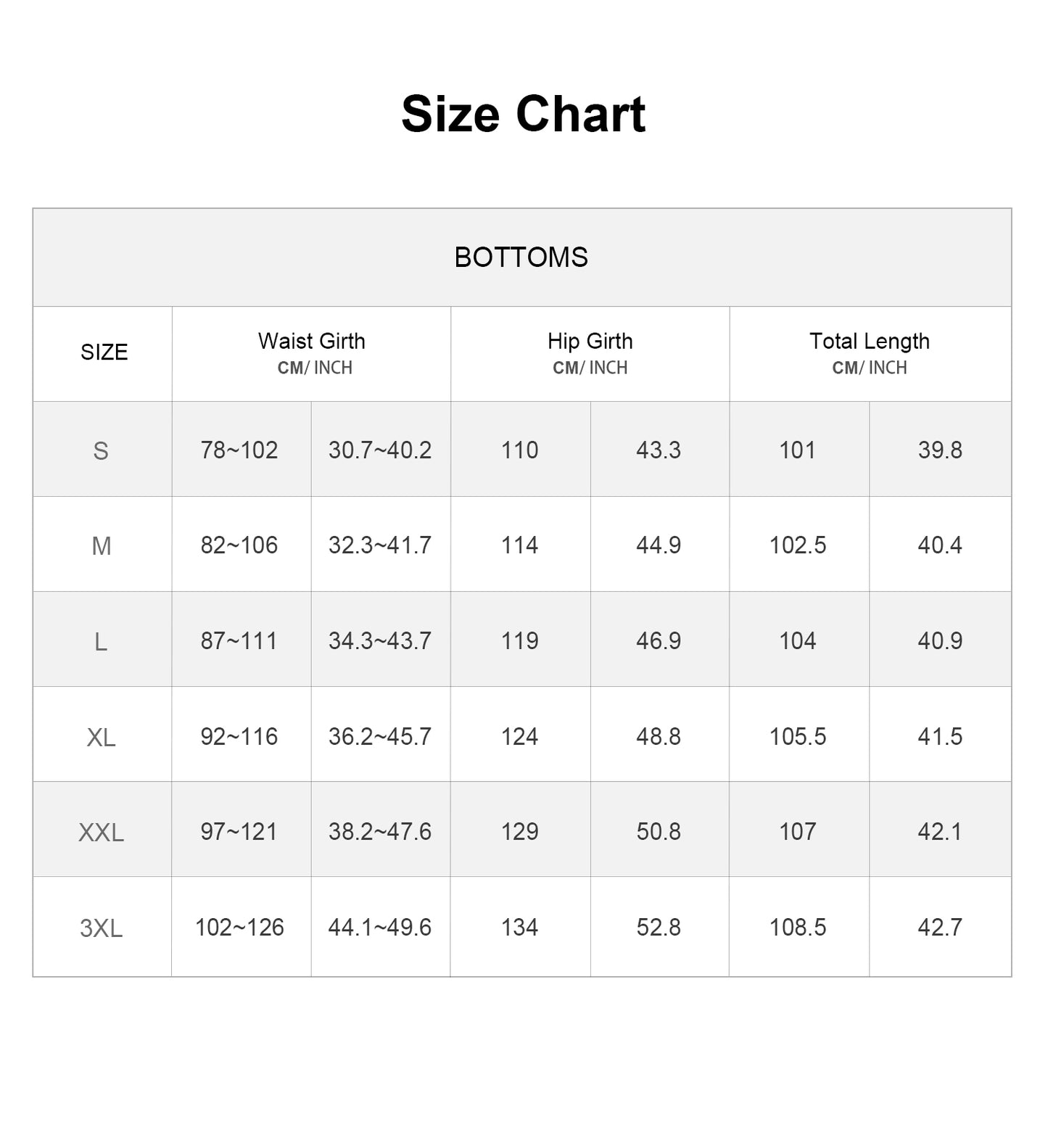Viewport: 1048px width, 1148px height.
Task: Select the SIZE column header
Action: 104,352
